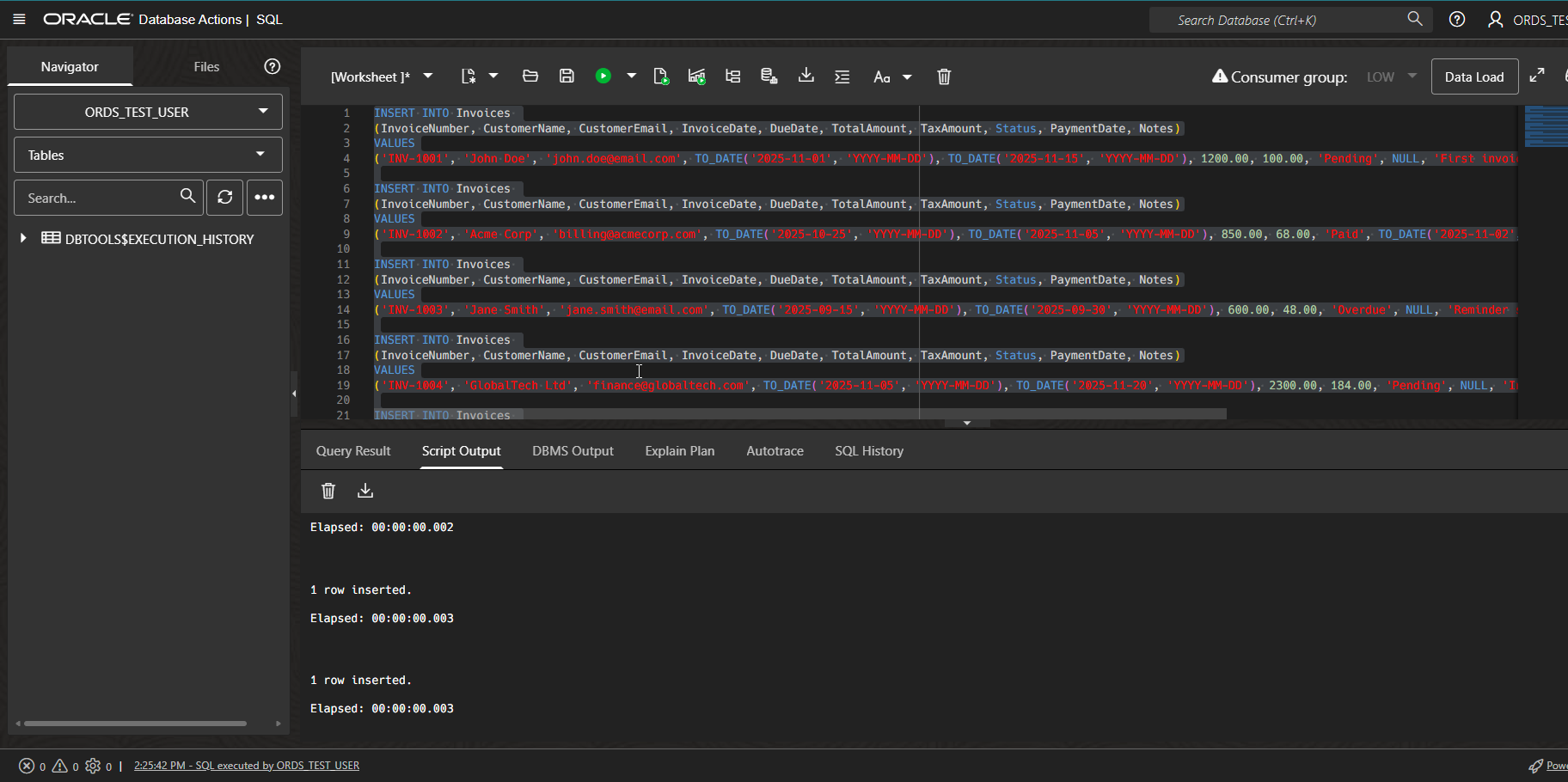The height and width of the screenshot is (782, 1568).
Task: Clear the worksheet using the trash icon
Action: (944, 76)
